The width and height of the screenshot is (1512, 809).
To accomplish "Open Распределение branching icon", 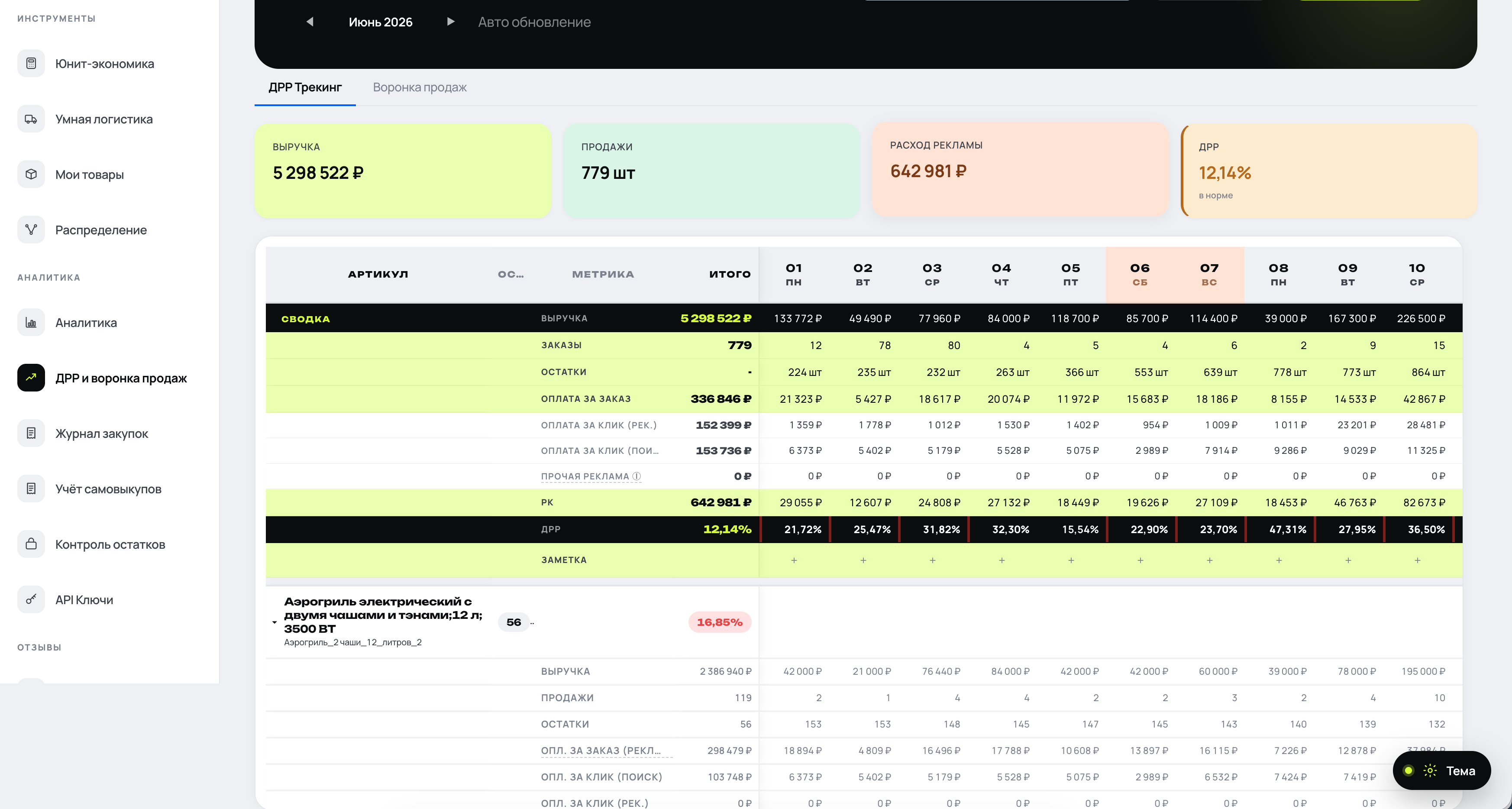I will click(31, 230).
